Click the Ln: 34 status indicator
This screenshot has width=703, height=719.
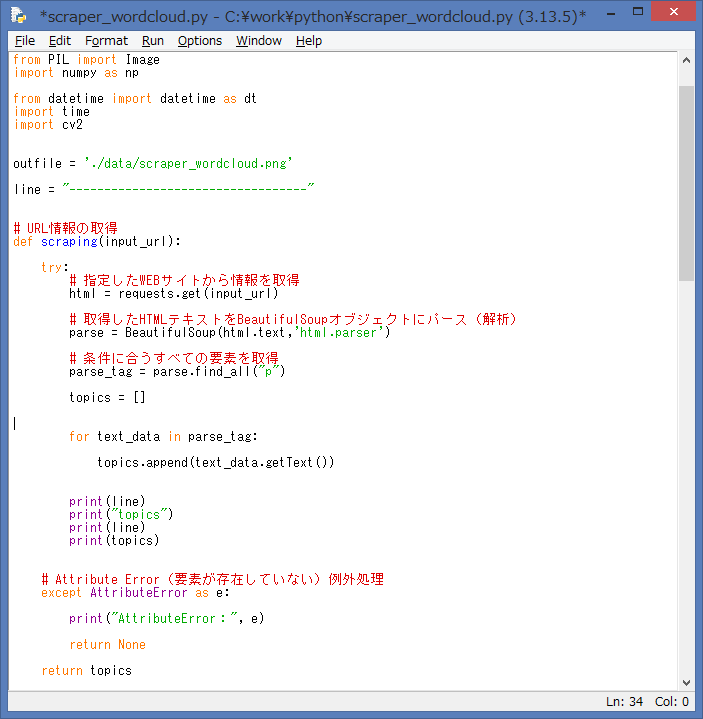625,702
